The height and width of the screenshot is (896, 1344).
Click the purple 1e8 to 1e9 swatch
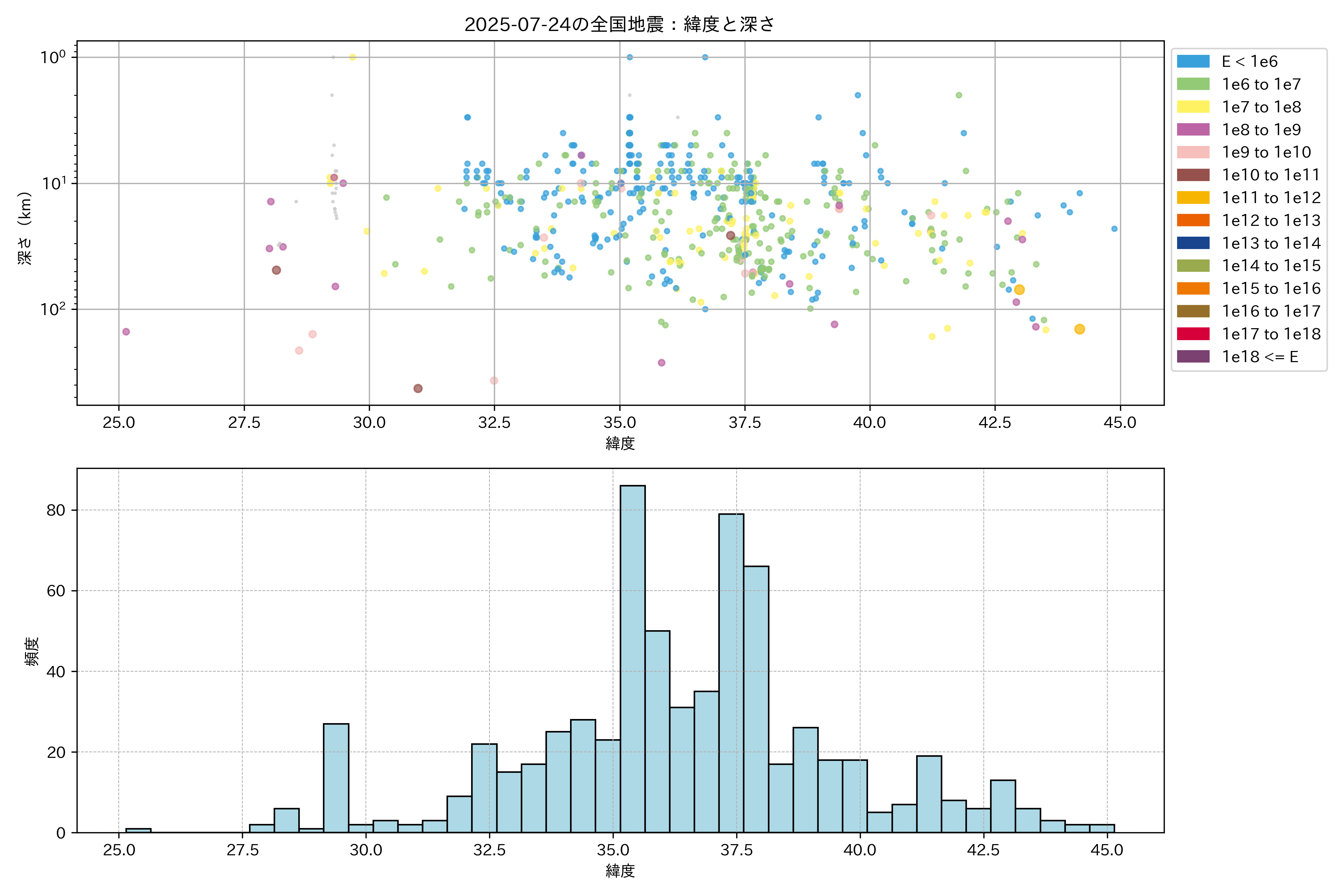coord(1193,130)
